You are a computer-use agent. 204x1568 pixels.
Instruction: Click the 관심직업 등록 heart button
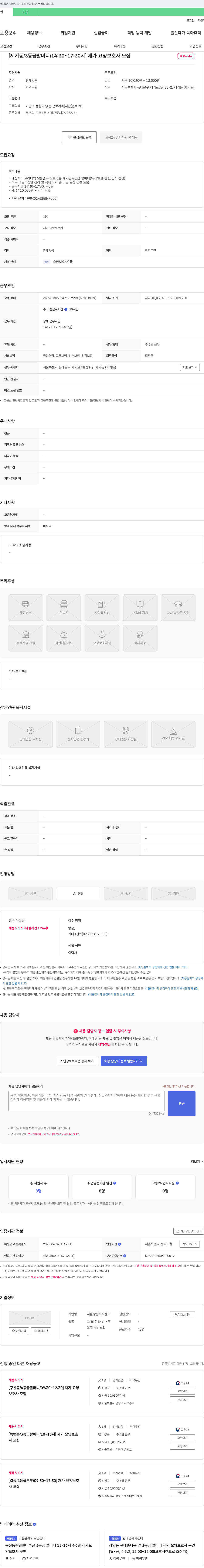[x=79, y=138]
